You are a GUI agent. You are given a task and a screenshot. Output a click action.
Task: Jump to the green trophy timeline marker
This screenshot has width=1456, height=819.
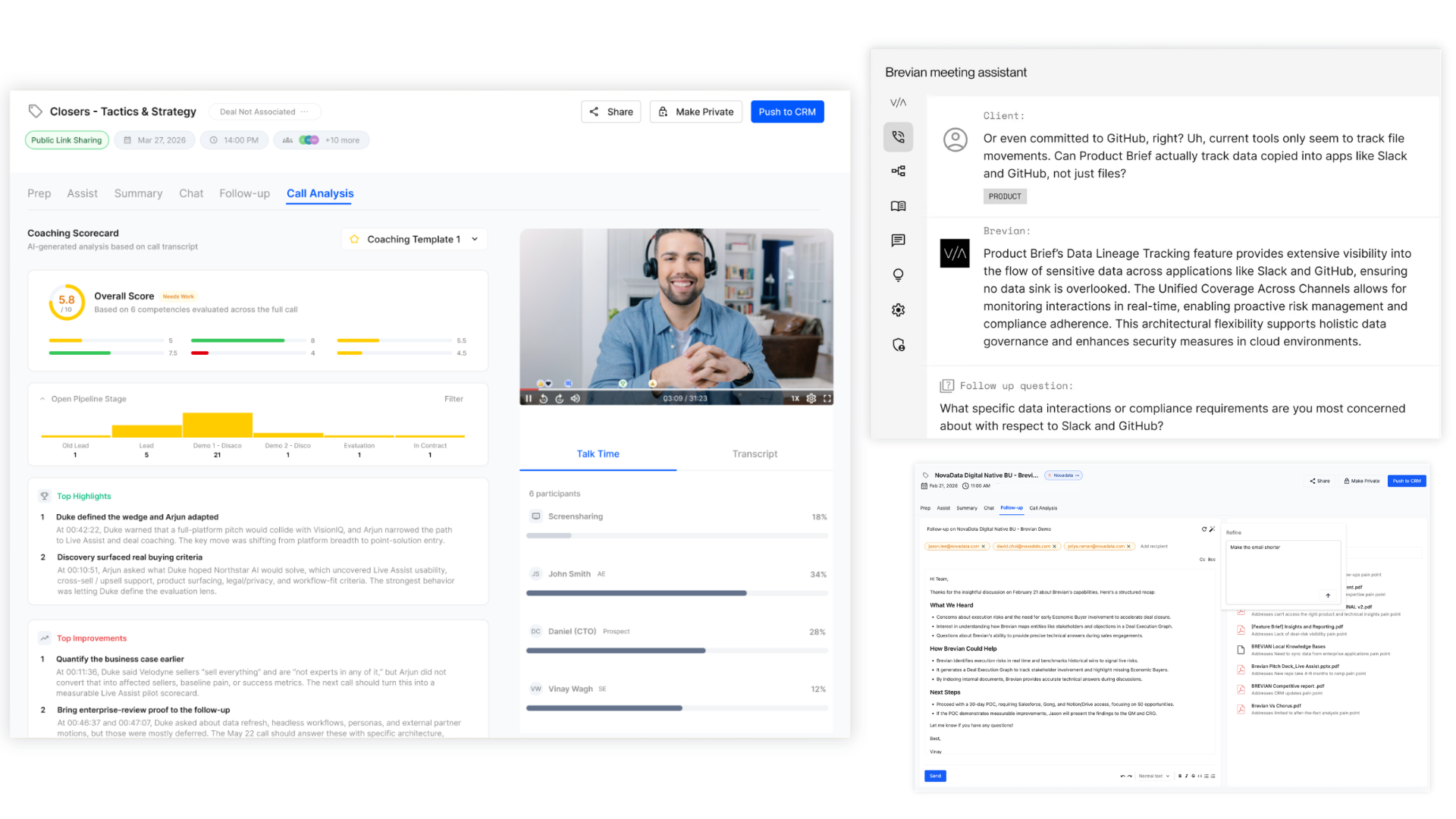pyautogui.click(x=623, y=384)
